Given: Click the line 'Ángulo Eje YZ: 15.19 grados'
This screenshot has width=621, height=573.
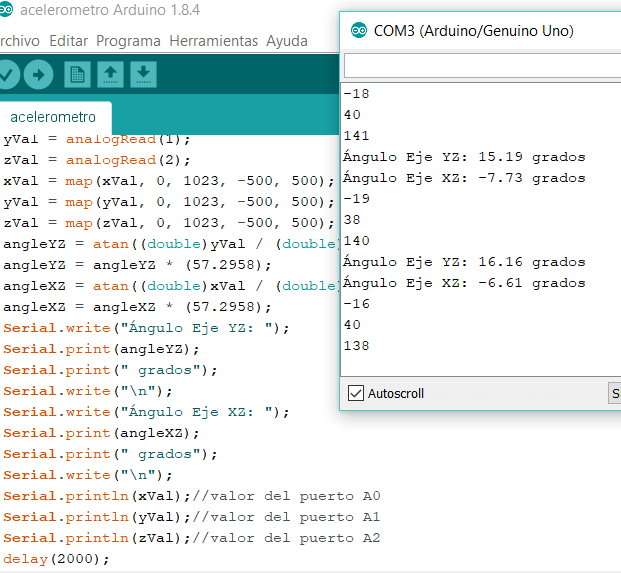Looking at the screenshot, I should click(464, 157).
